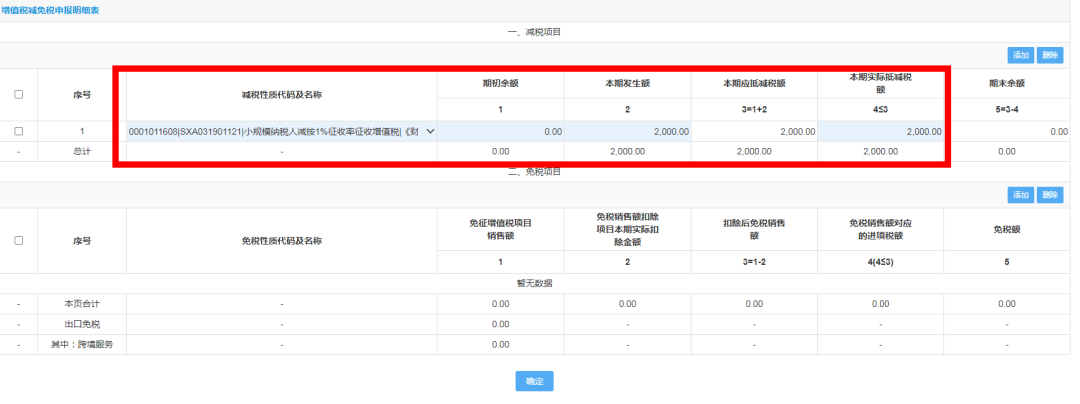
Task: Click 本期实际抵减税额 field in row 1
Action: [x=880, y=131]
